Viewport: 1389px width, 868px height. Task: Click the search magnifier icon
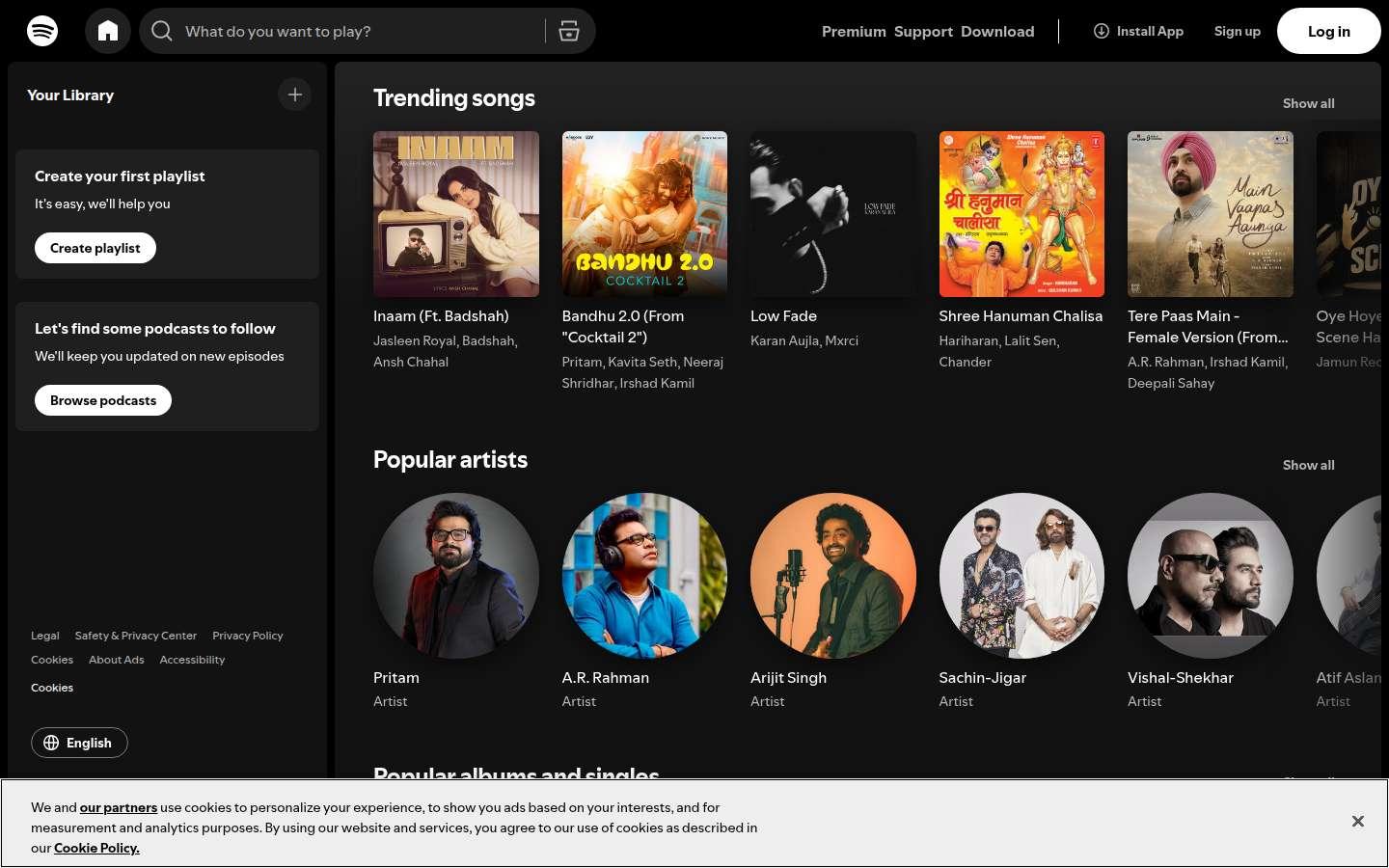(x=162, y=31)
